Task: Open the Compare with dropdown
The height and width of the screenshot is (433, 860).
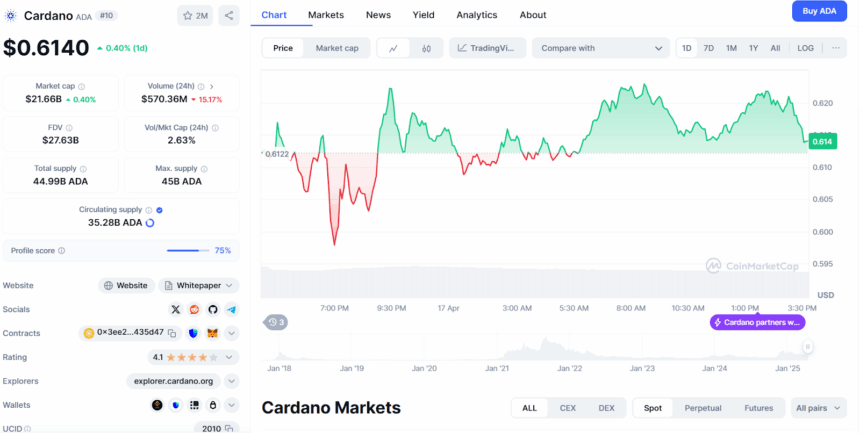Action: tap(600, 48)
